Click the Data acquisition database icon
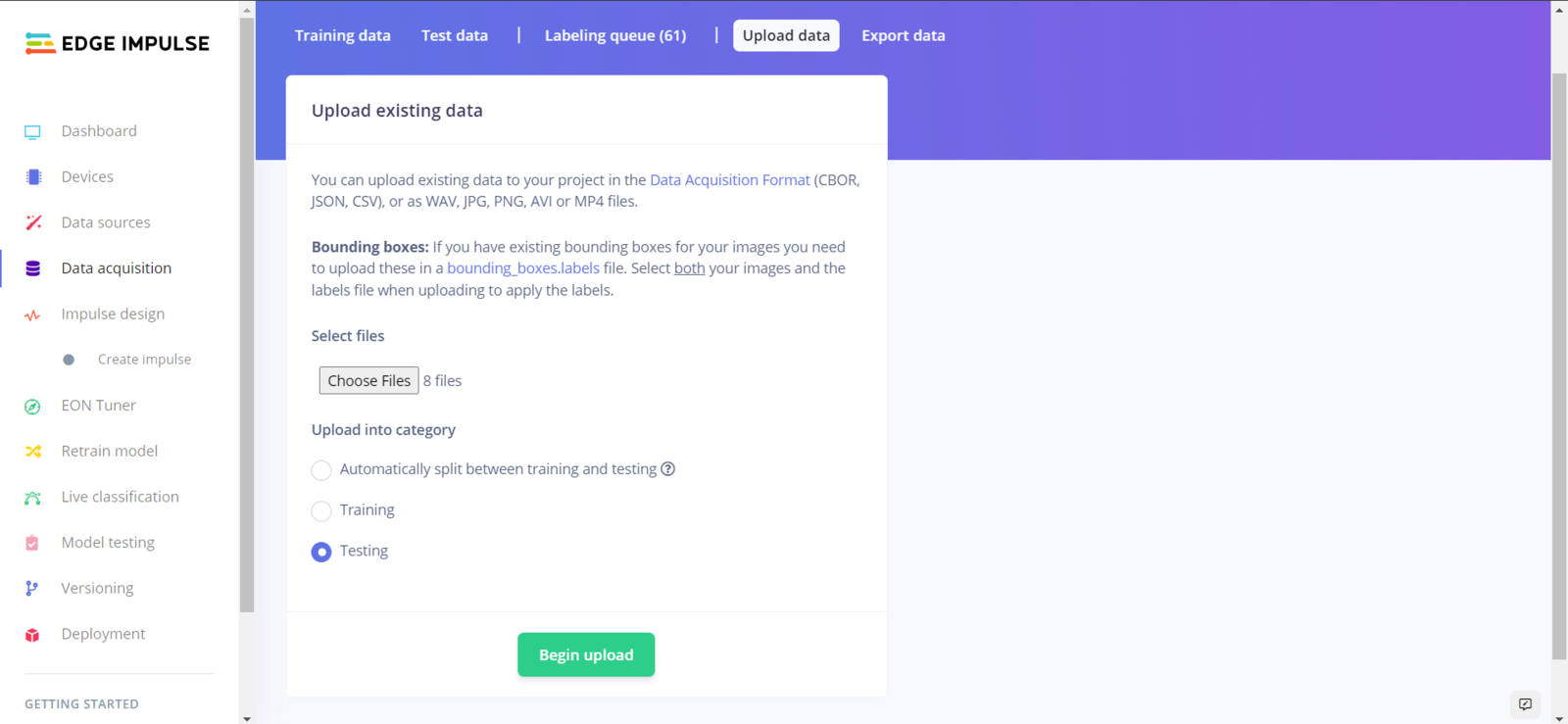The width and height of the screenshot is (1568, 724). [32, 268]
